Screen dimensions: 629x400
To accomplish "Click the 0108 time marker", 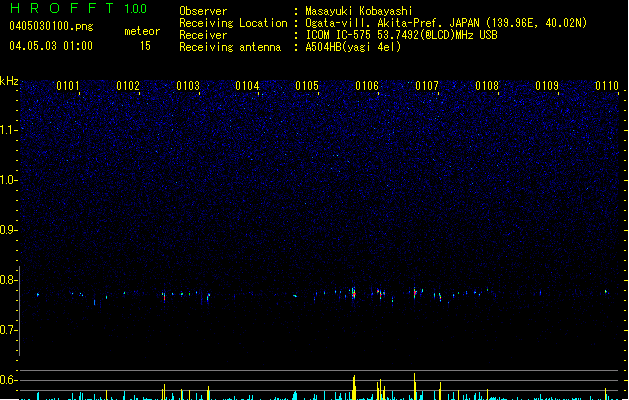I will pos(487,86).
